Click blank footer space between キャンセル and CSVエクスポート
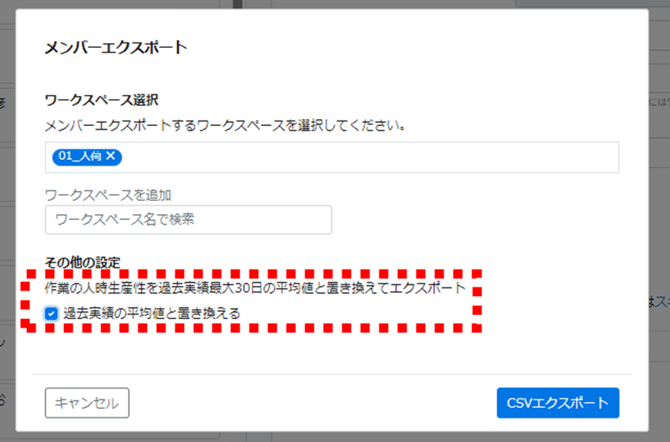 [x=310, y=403]
